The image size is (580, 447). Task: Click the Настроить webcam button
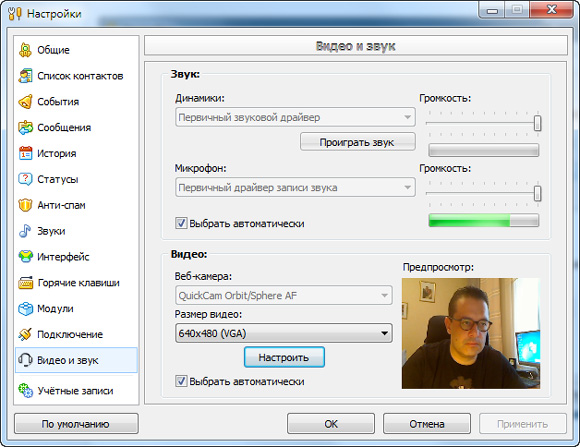tap(284, 357)
